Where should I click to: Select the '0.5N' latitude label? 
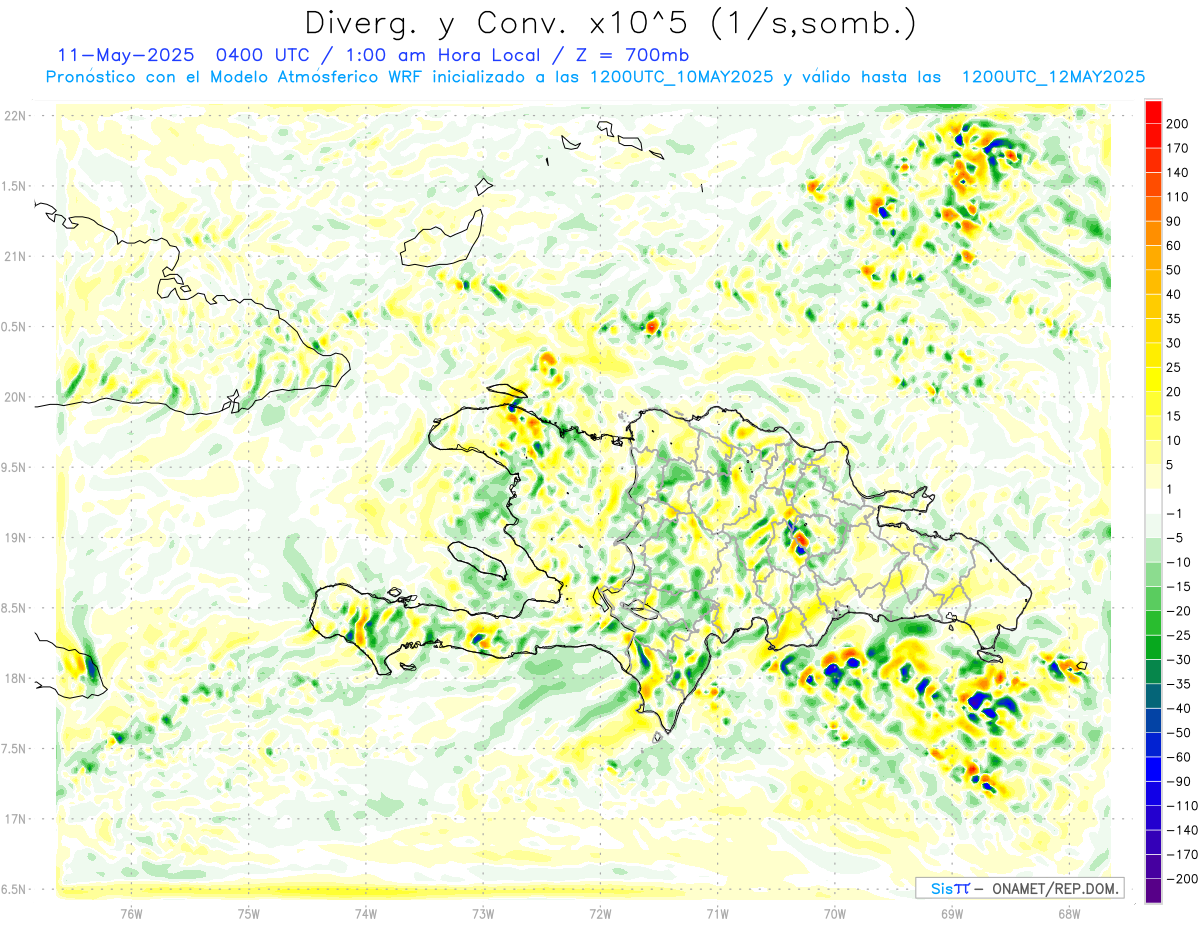pos(15,327)
